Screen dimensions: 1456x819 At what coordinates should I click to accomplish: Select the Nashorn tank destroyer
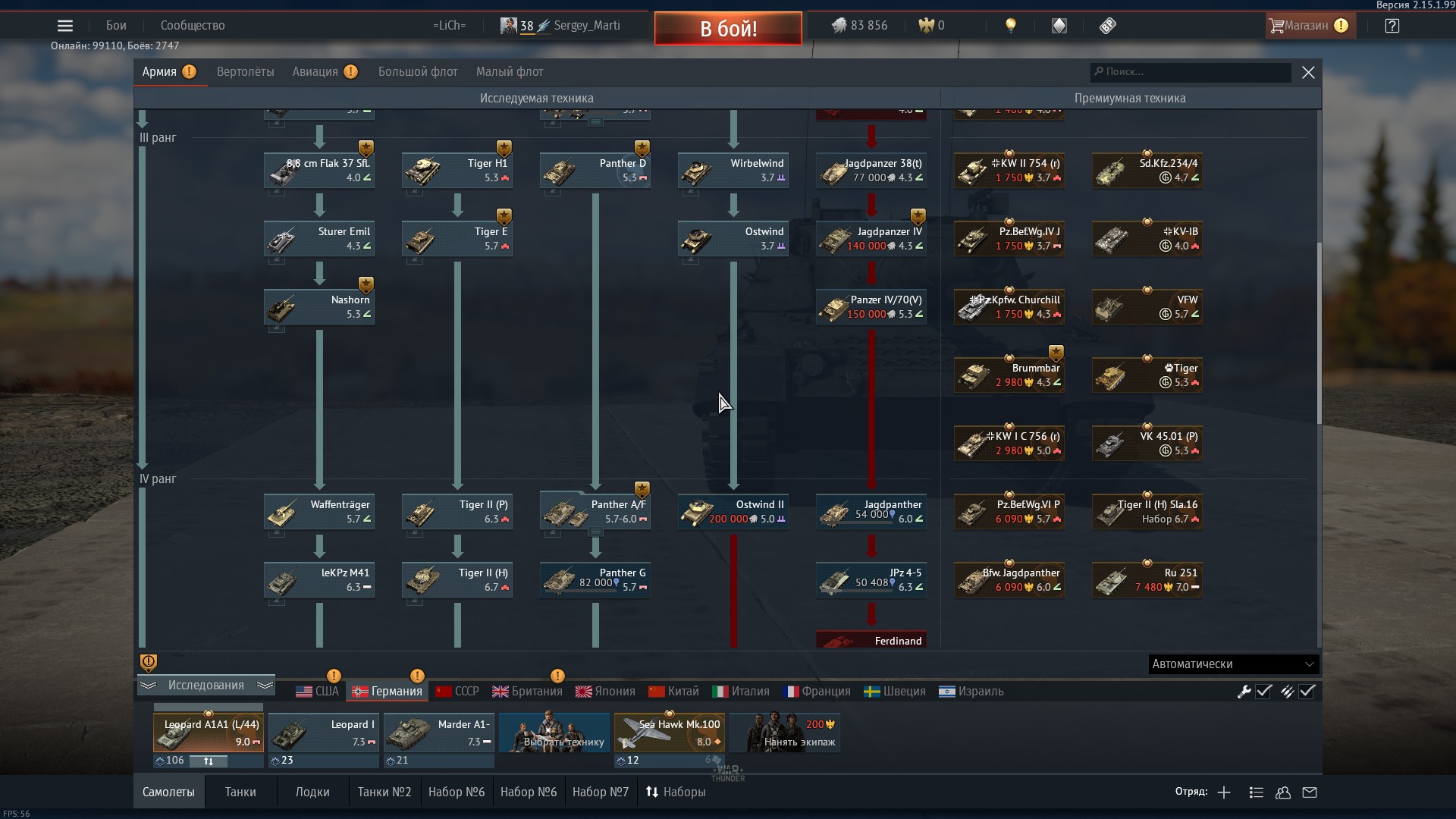[319, 307]
